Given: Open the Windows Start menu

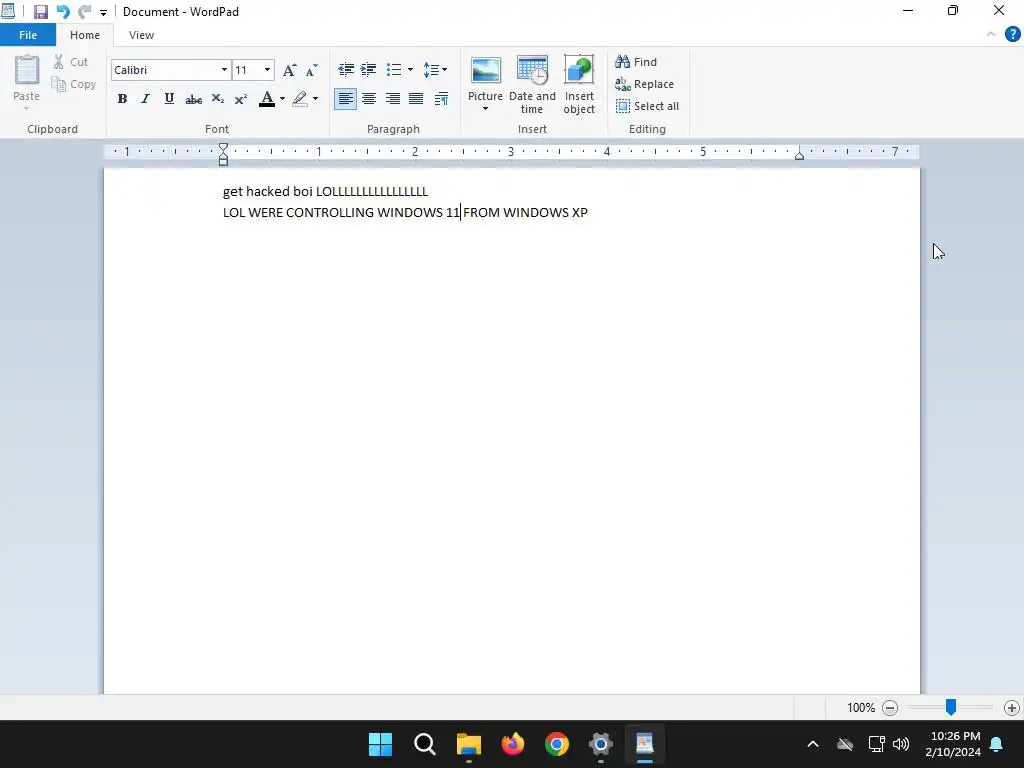Looking at the screenshot, I should click(x=380, y=744).
